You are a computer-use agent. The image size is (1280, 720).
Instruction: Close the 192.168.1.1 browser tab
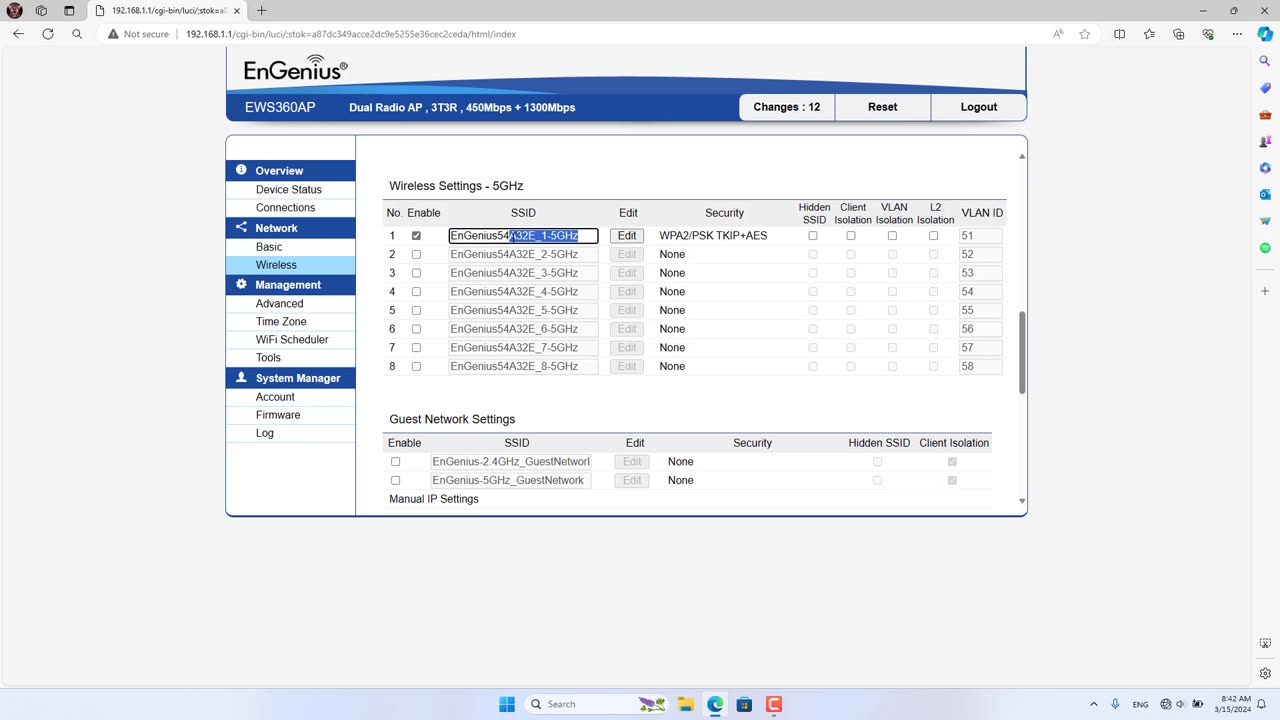pos(237,11)
